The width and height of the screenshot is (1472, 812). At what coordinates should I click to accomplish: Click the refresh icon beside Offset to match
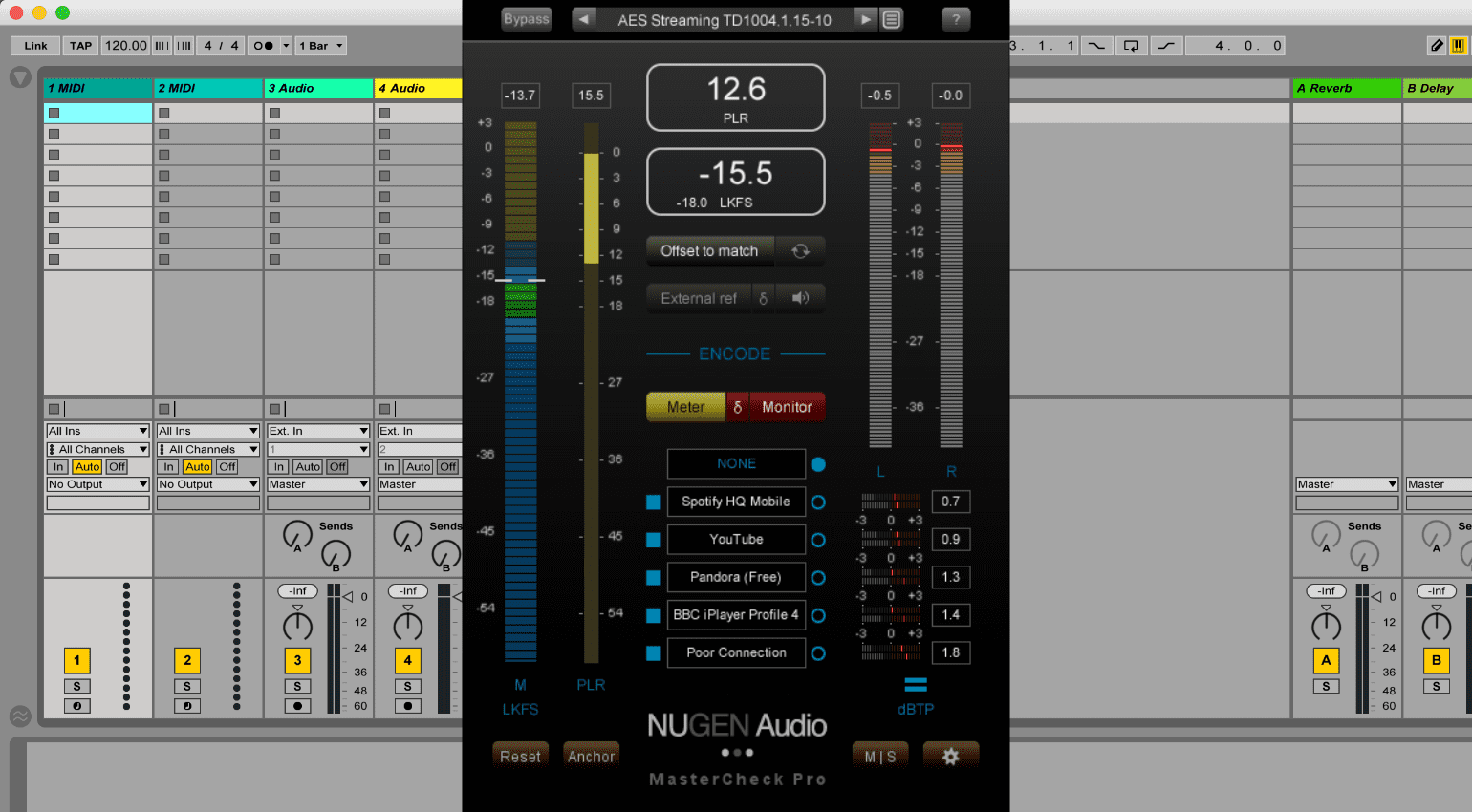pos(800,250)
